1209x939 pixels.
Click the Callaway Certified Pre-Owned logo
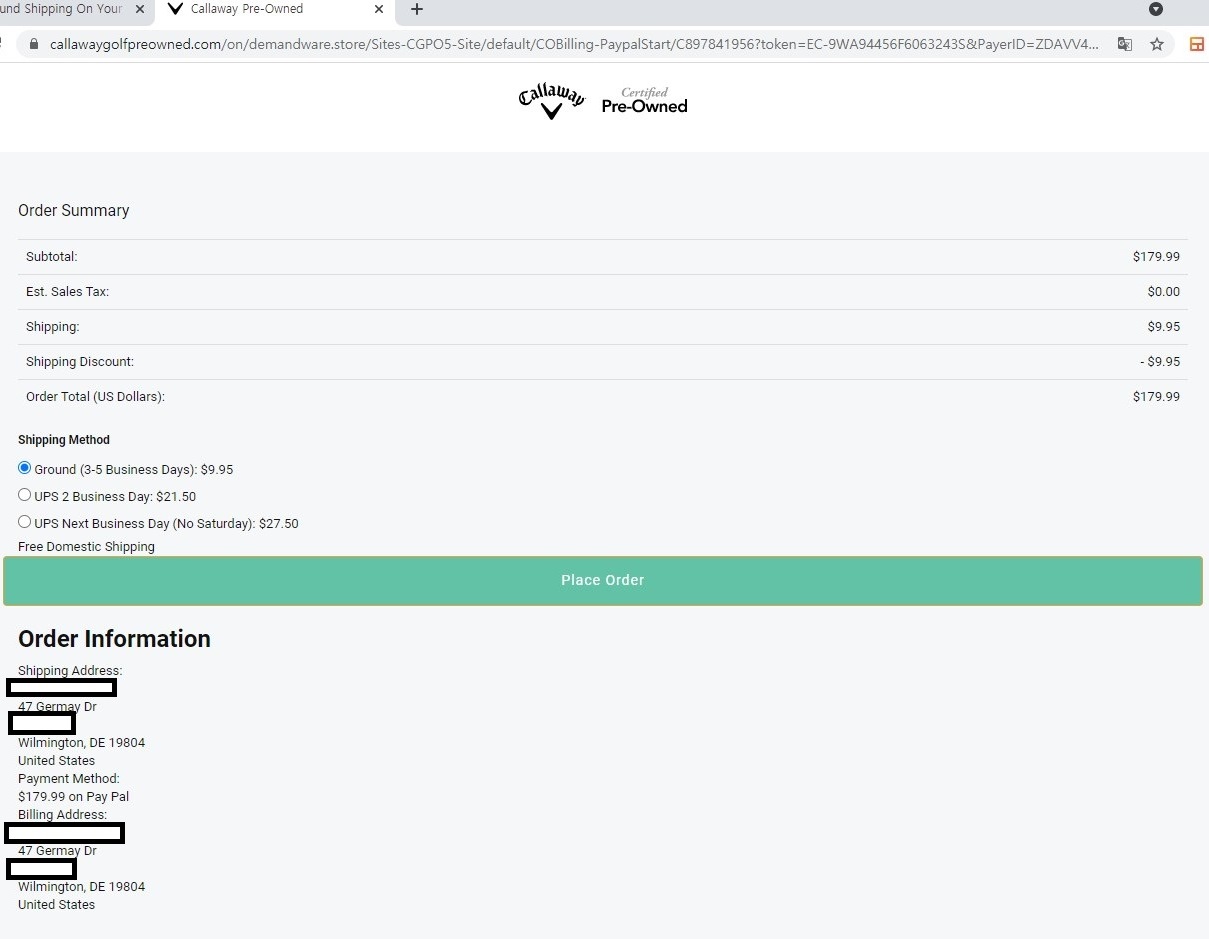click(x=603, y=102)
